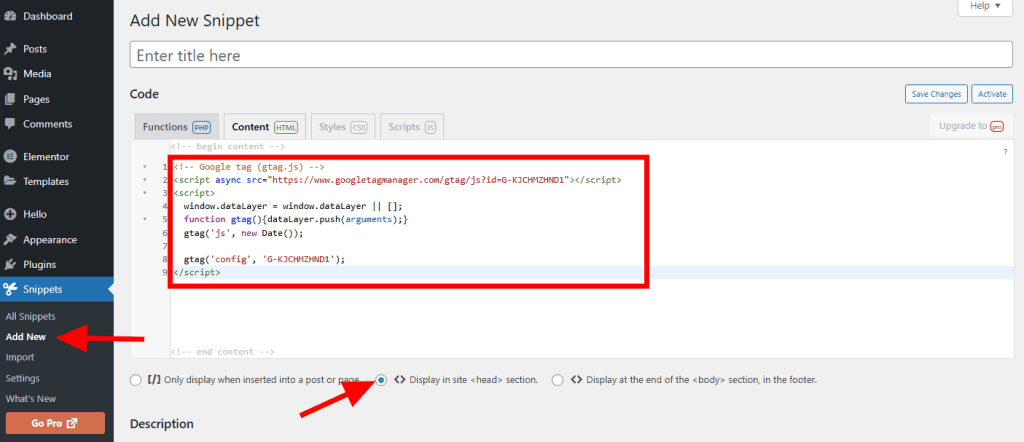The height and width of the screenshot is (442, 1024).
Task: Click the Posts pin icon
Action: coord(10,49)
